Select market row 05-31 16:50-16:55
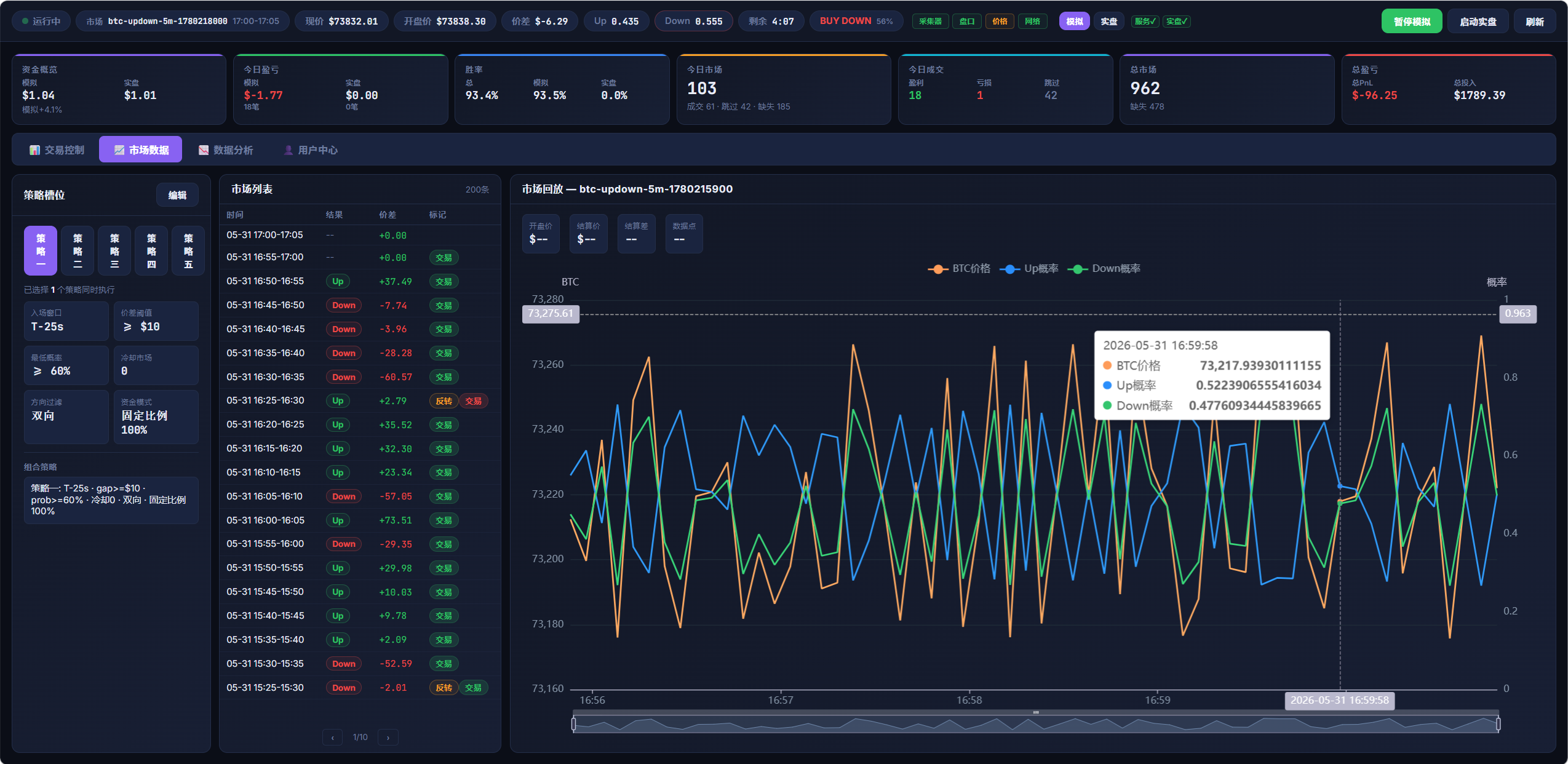 click(x=360, y=281)
